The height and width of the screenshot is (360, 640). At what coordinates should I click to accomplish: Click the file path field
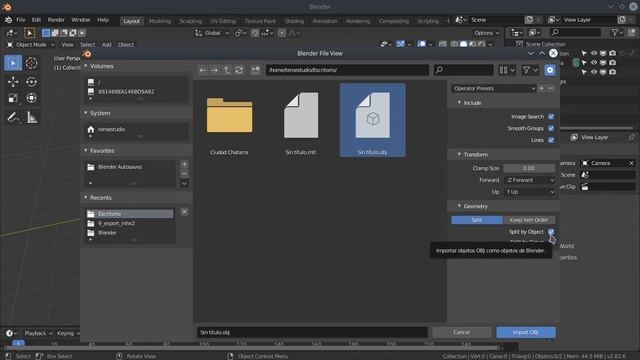[x=347, y=70]
